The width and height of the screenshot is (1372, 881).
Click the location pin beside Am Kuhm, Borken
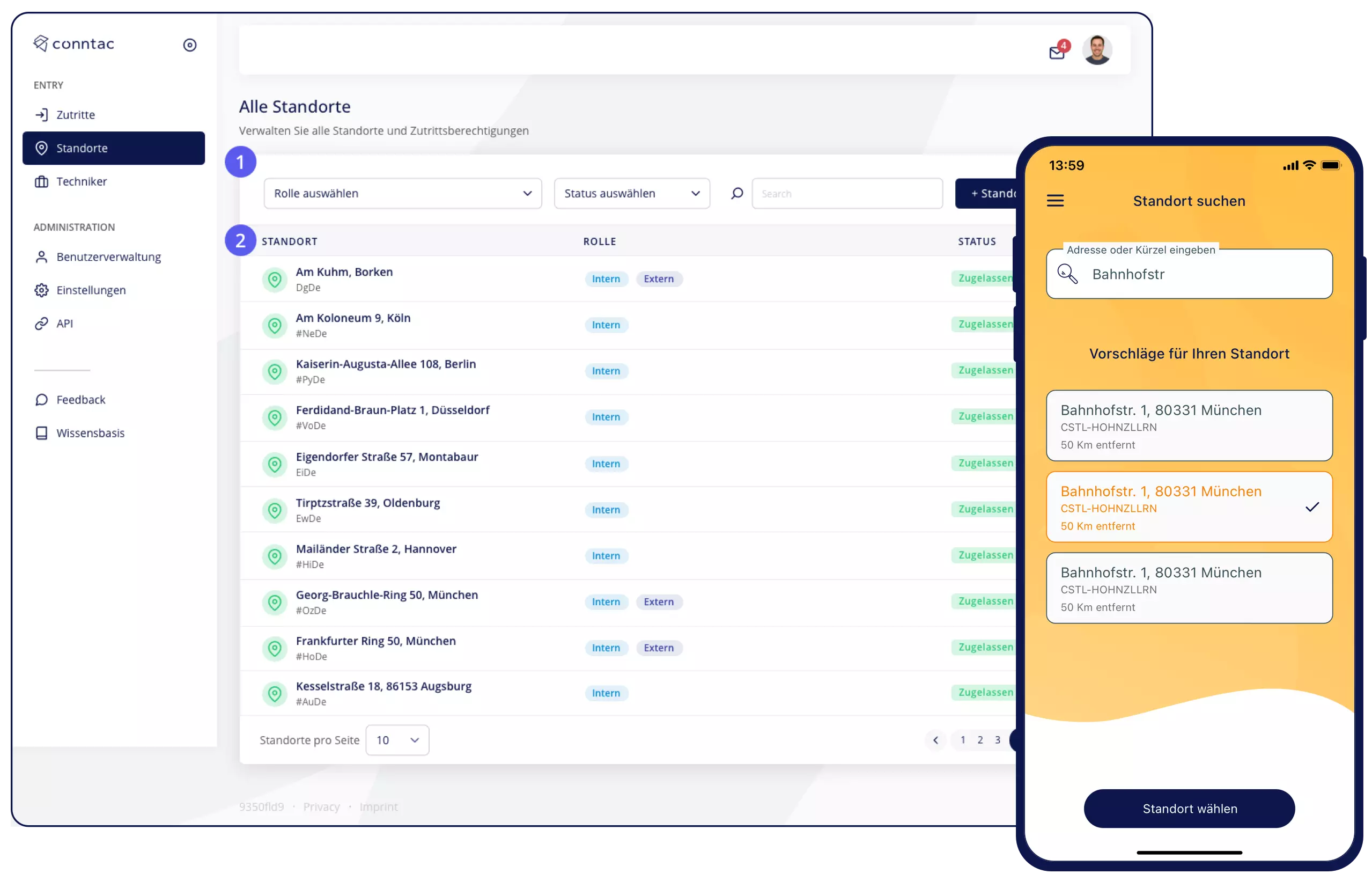pos(275,279)
